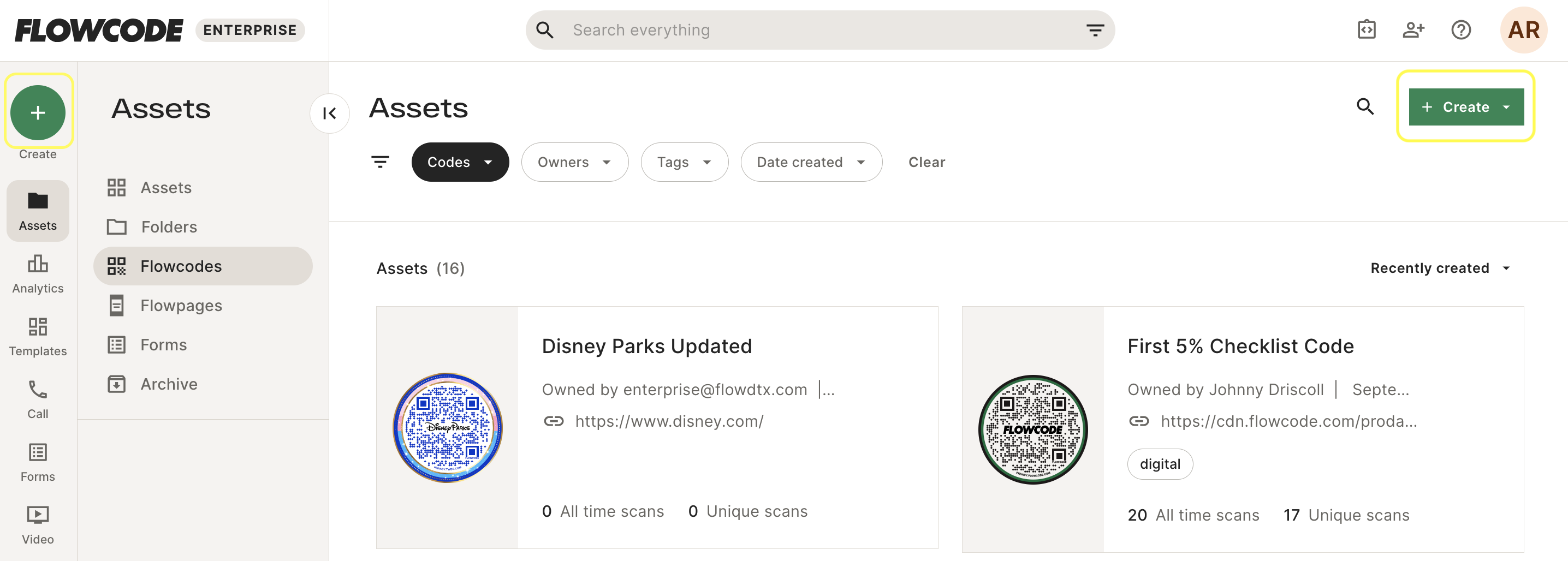Select Folders in the side panel
Image resolution: width=1568 pixels, height=561 pixels.
click(203, 227)
